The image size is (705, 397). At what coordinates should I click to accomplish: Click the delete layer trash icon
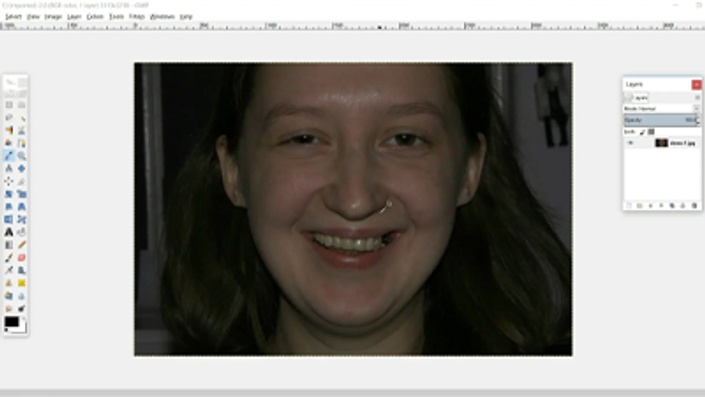[x=694, y=205]
